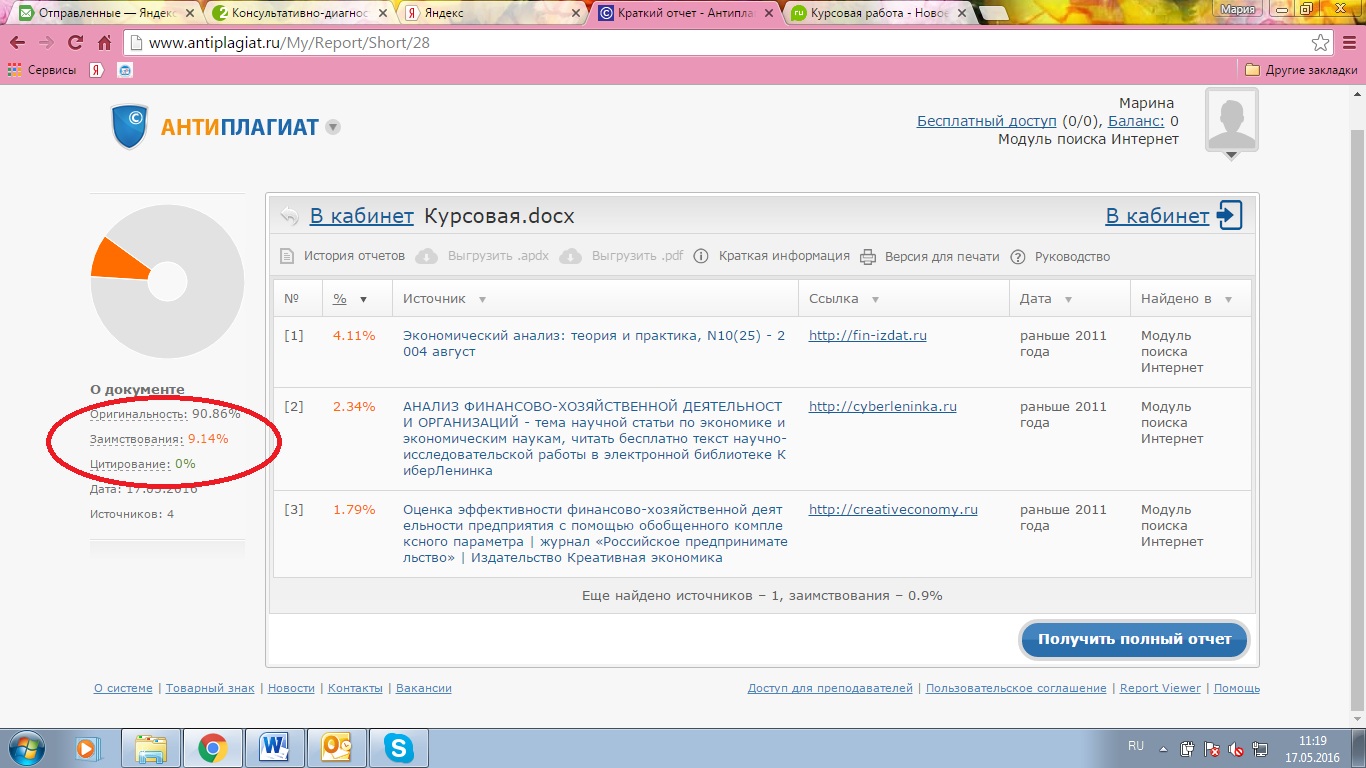Switch to the Курсовая работа browser tab
This screenshot has height=768, width=1366.
(x=878, y=14)
